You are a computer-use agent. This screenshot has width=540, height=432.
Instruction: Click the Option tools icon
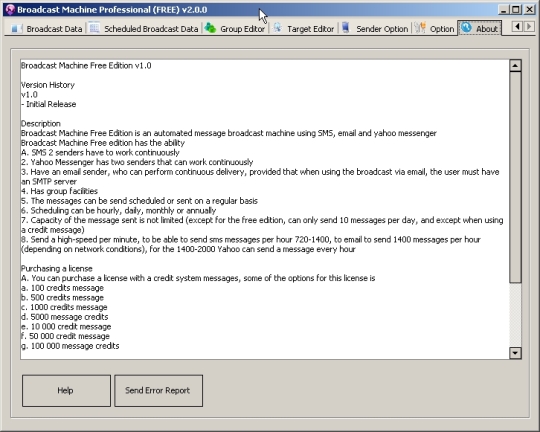[x=419, y=28]
